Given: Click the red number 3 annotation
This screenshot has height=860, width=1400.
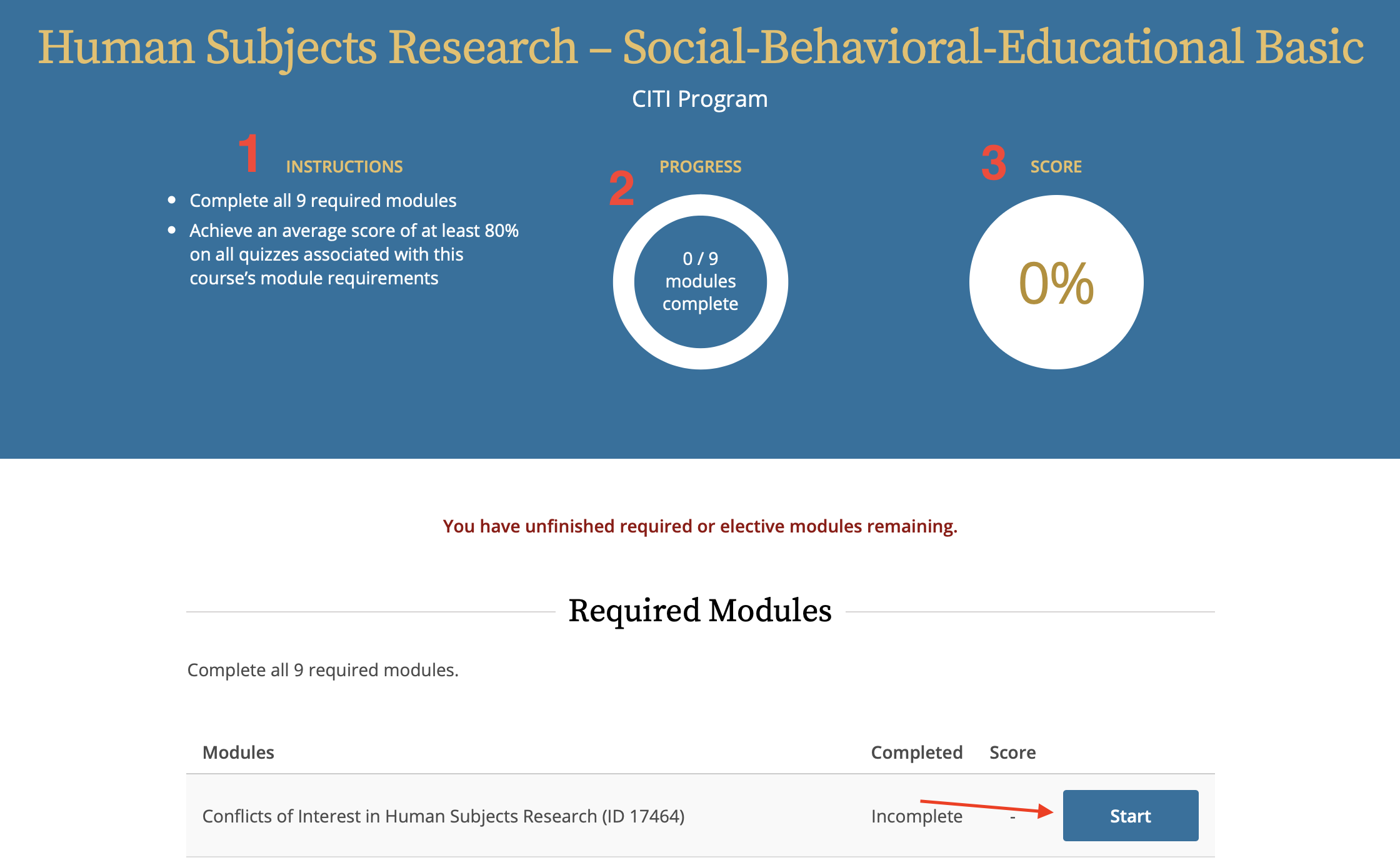Looking at the screenshot, I should 993,163.
